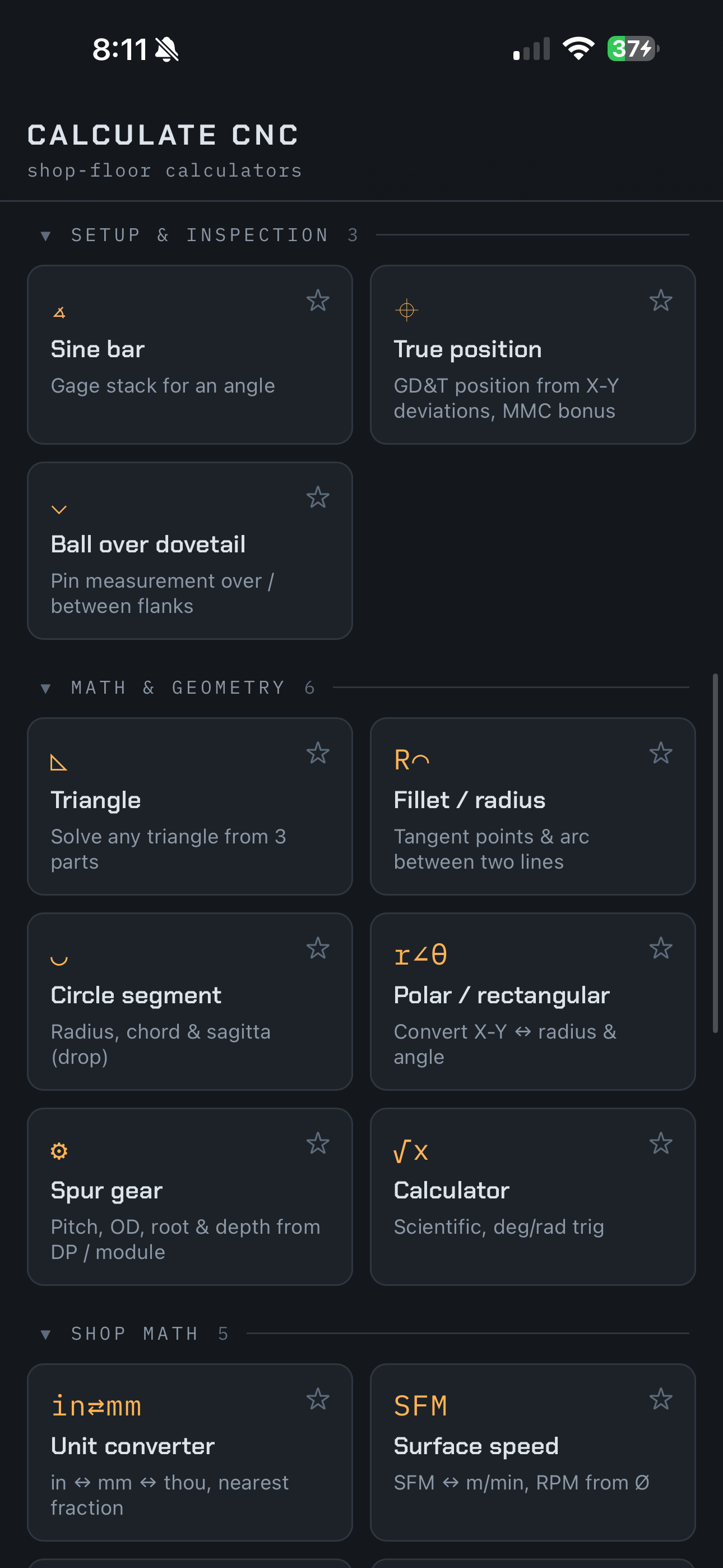Collapse the Math & Geometry section
Image resolution: width=723 pixels, height=1568 pixels.
coord(45,689)
